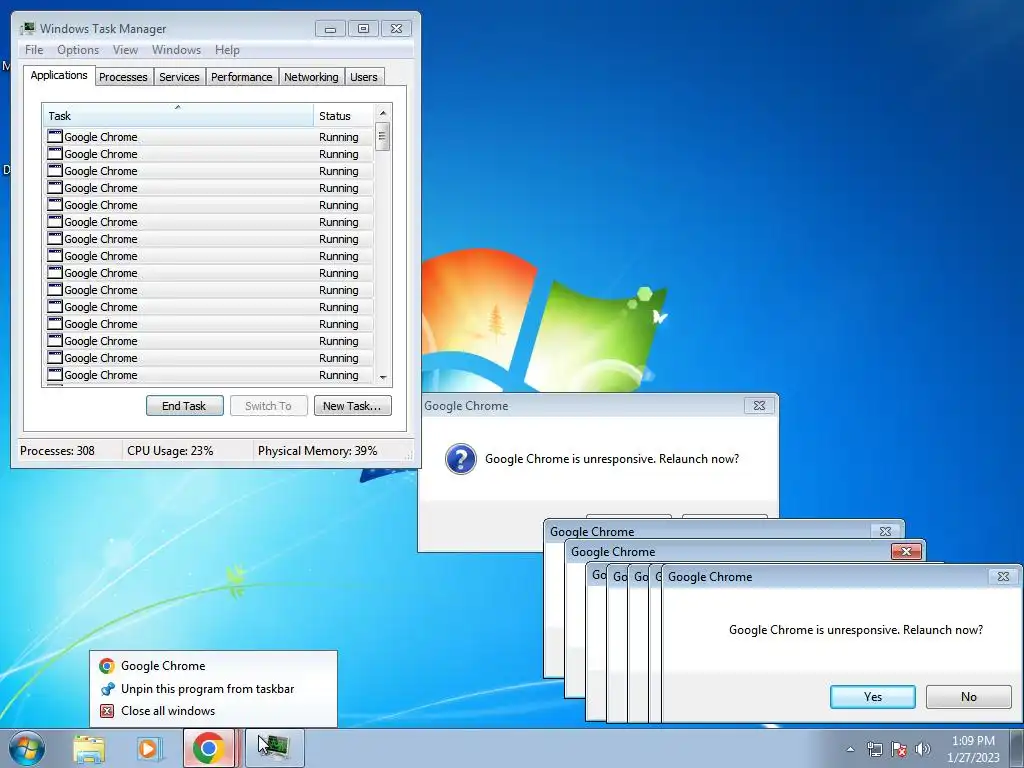Screen dimensions: 1024x768
Task: Open the Windows menu in Task Manager
Action: point(176,50)
